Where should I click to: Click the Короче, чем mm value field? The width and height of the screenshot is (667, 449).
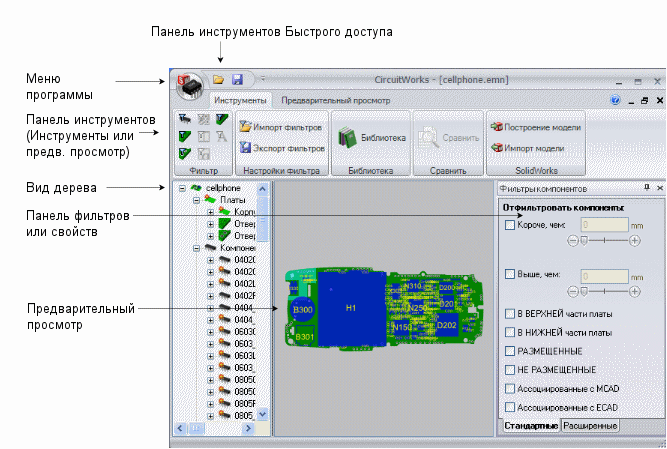[x=604, y=224]
